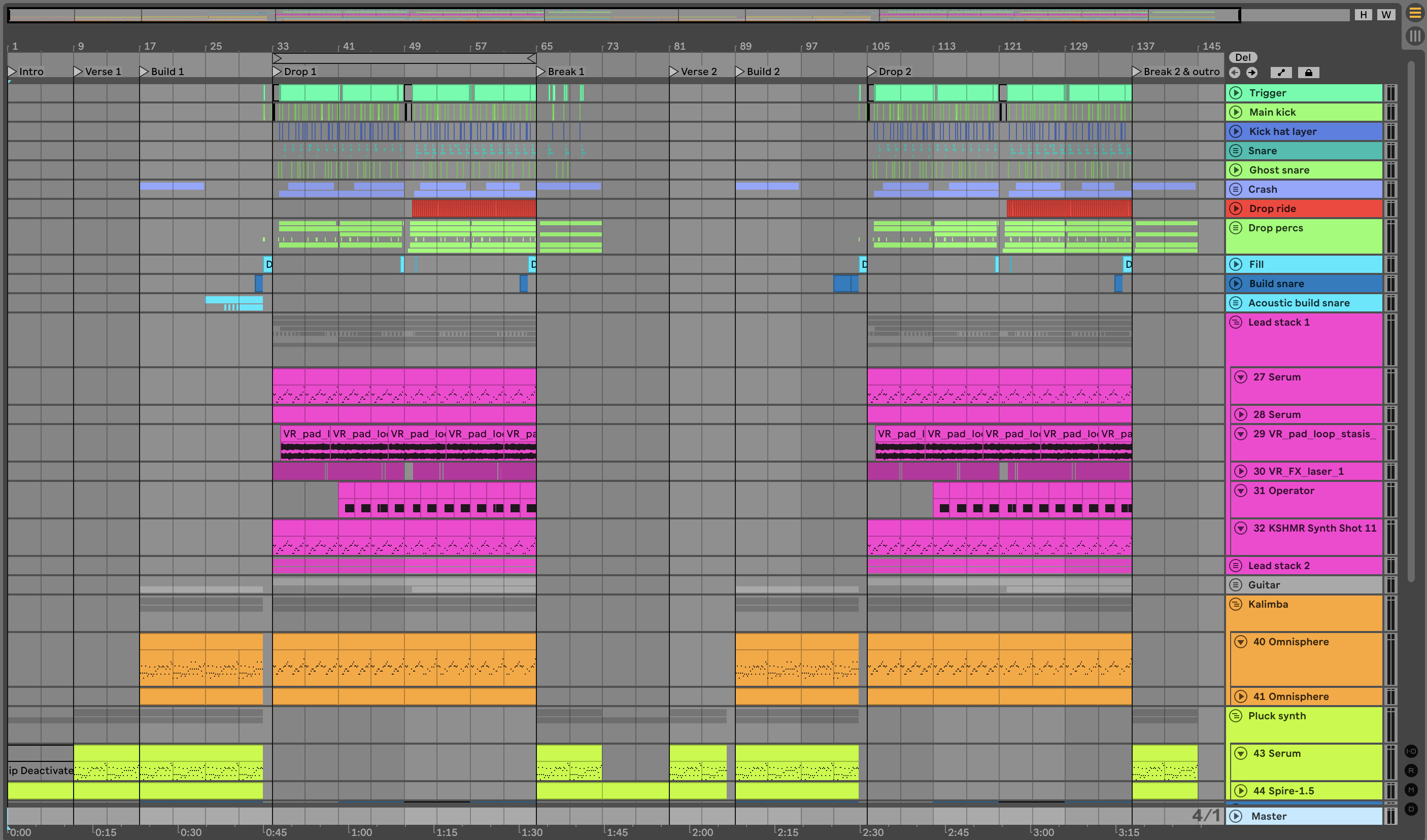The height and width of the screenshot is (840, 1427).
Task: Show the Returns section (R)
Action: 1411,771
